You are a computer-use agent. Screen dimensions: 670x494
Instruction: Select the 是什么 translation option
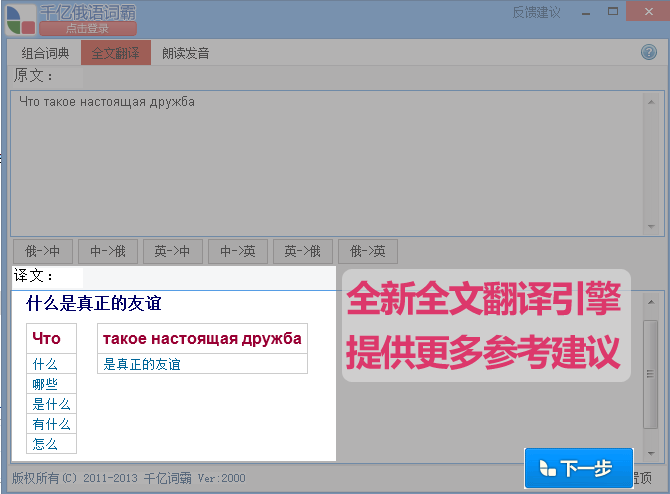(x=51, y=404)
